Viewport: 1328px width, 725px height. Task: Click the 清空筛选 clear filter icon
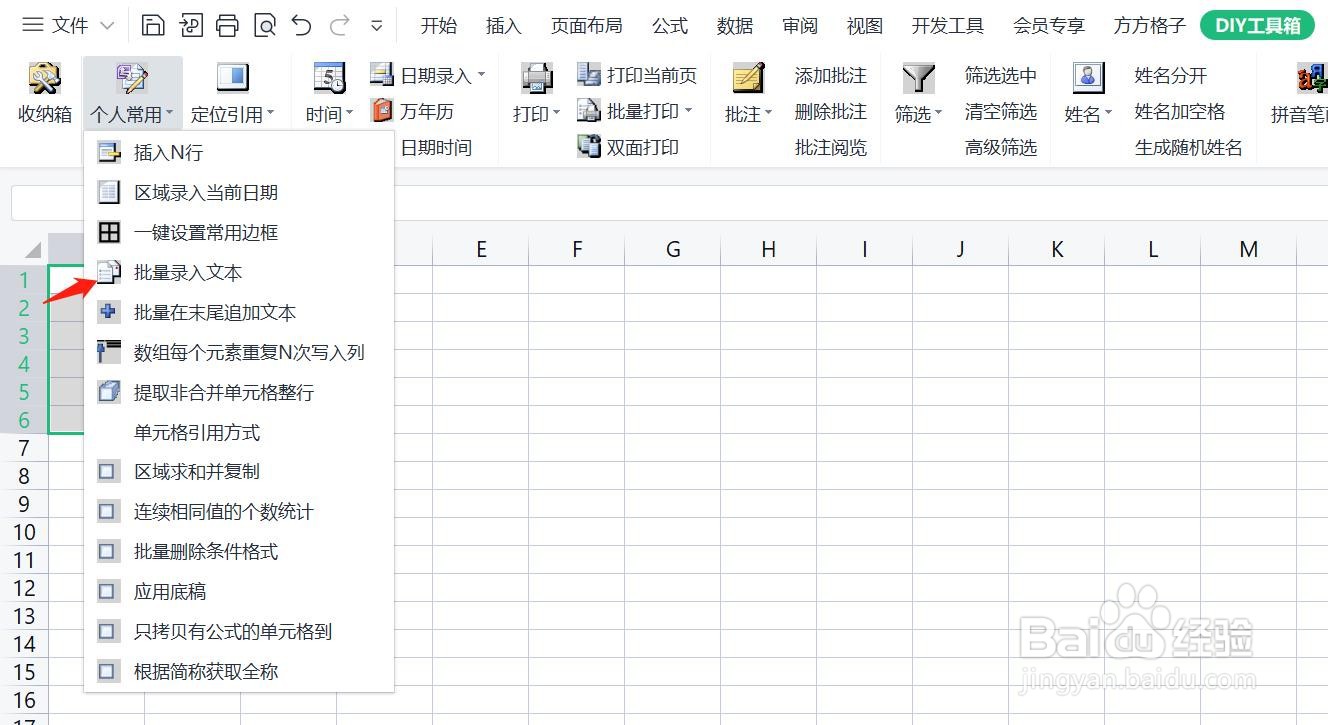point(1001,110)
